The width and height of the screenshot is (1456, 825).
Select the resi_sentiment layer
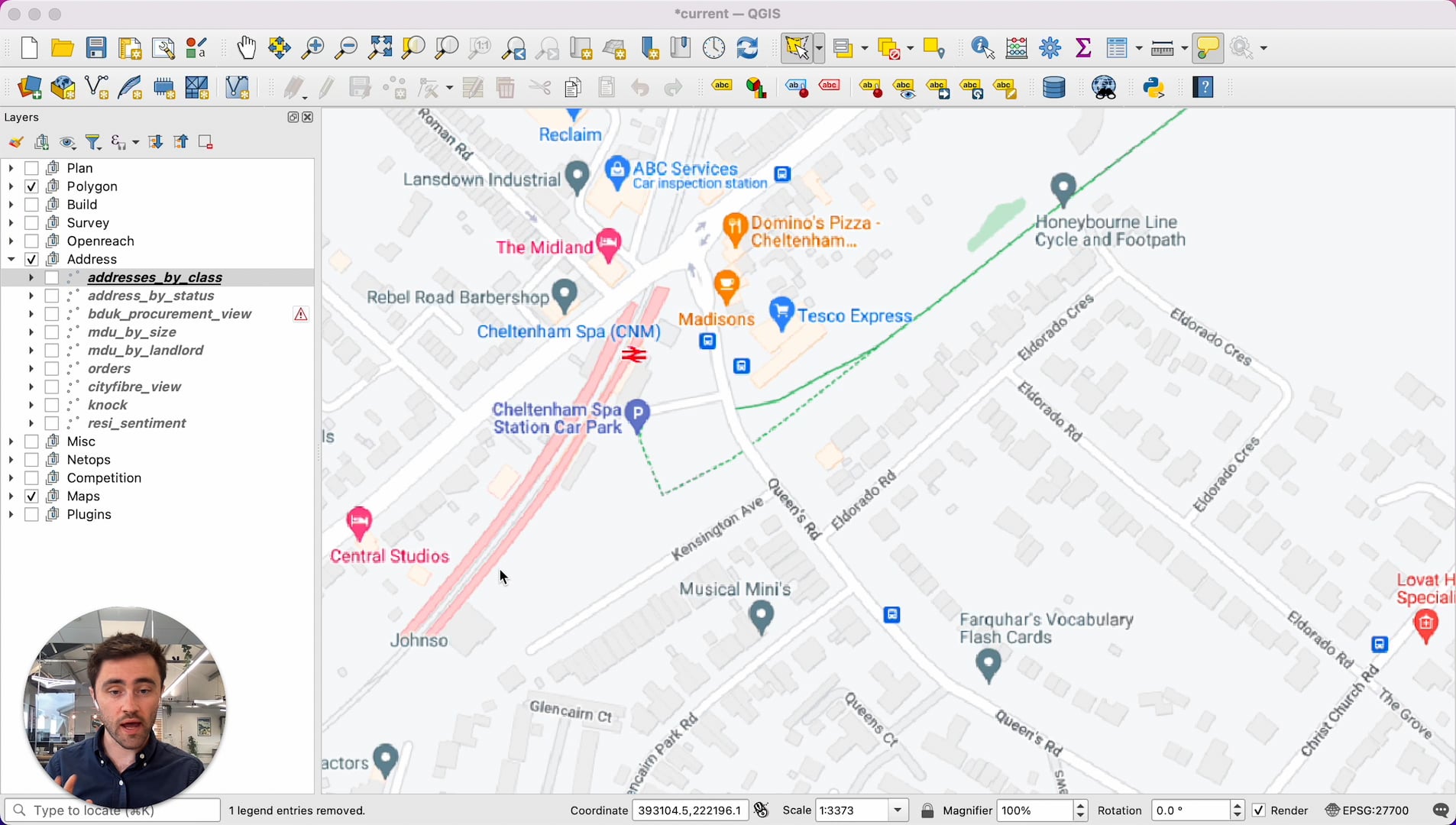pos(137,423)
